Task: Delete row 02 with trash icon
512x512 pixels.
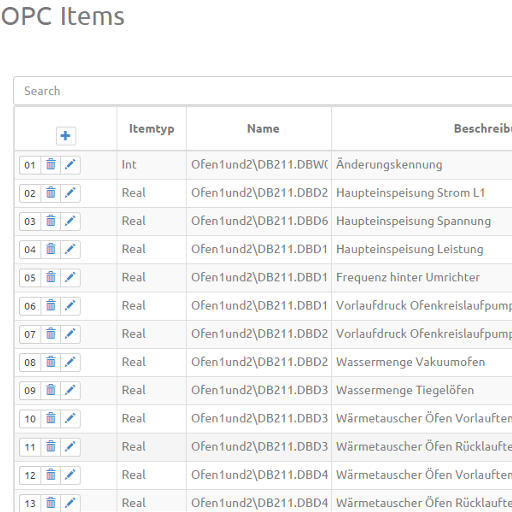Action: click(x=51, y=193)
